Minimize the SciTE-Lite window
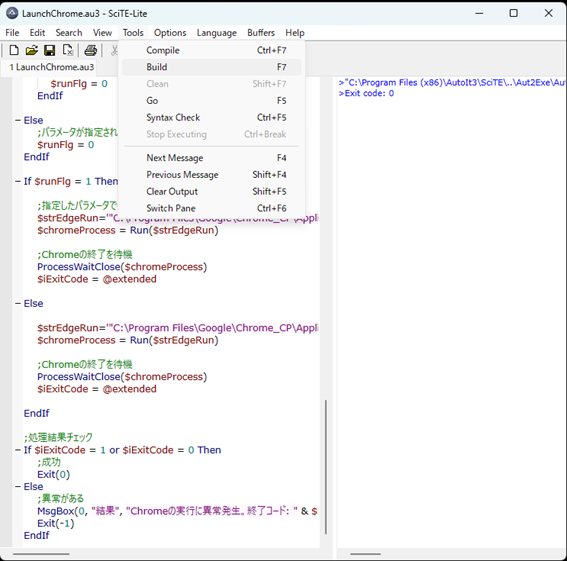Image resolution: width=567 pixels, height=561 pixels. coord(479,13)
